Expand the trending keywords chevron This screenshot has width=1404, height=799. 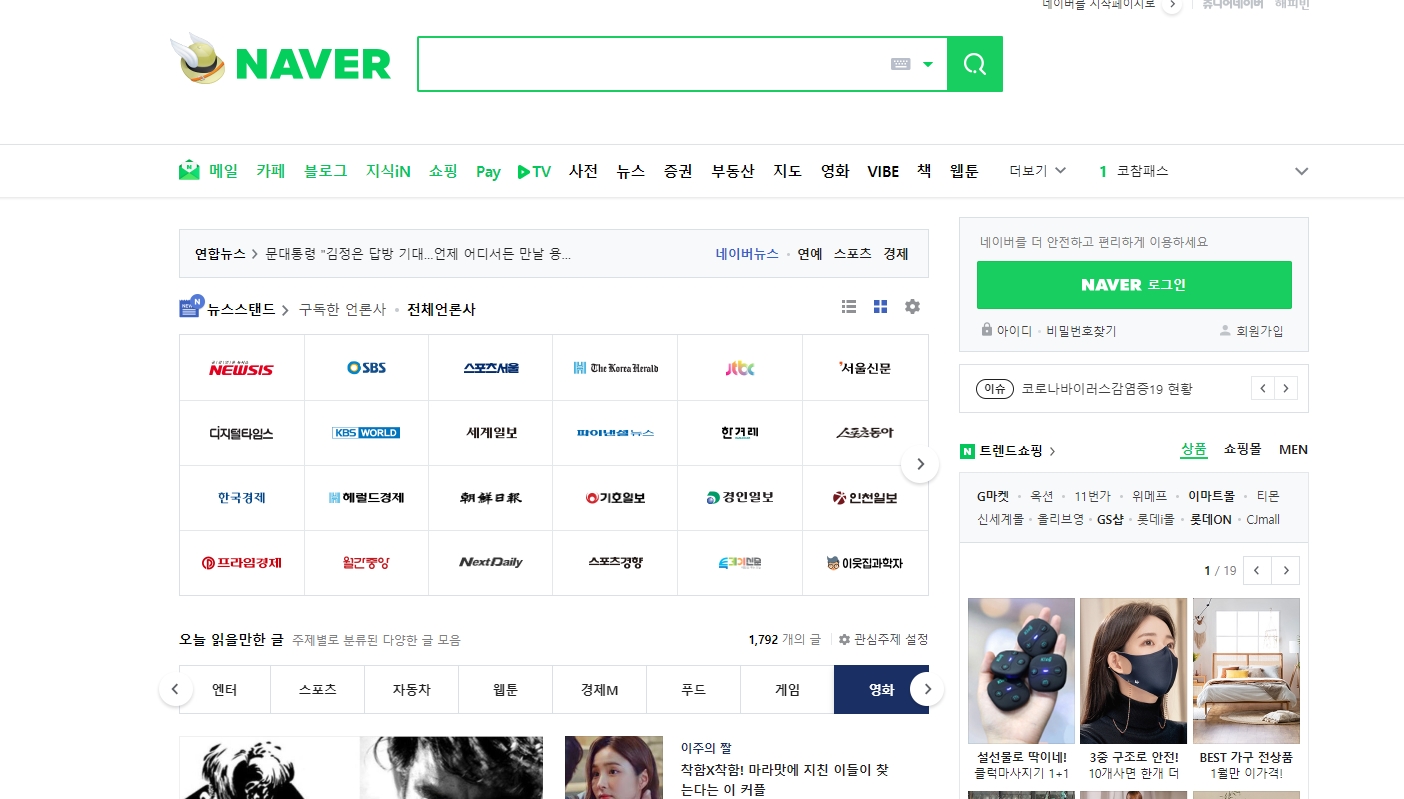tap(1301, 171)
